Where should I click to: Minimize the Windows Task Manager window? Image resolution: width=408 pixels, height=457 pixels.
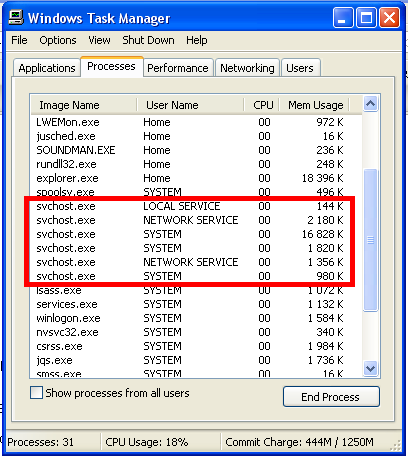coord(343,18)
